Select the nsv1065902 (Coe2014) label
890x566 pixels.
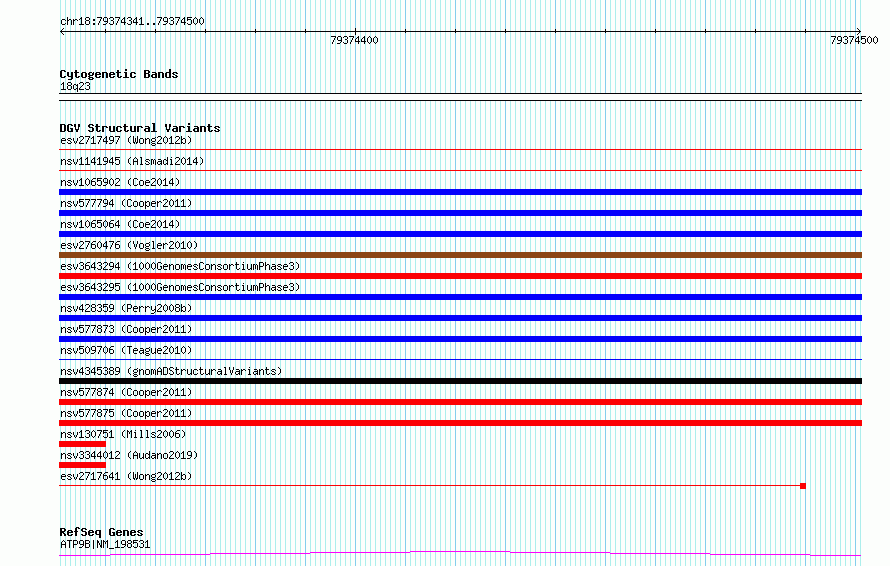(120, 182)
